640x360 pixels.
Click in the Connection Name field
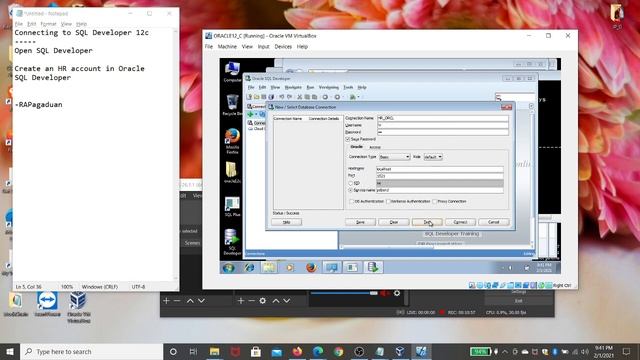442,118
